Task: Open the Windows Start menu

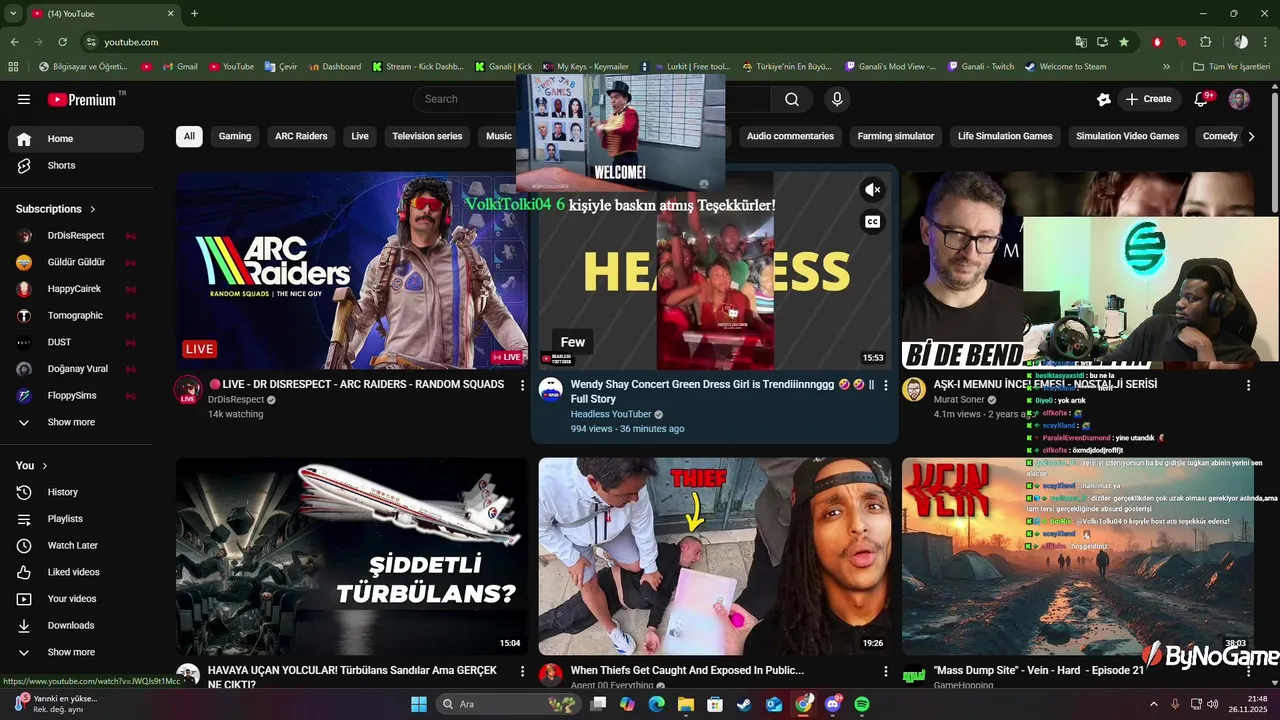Action: (419, 704)
